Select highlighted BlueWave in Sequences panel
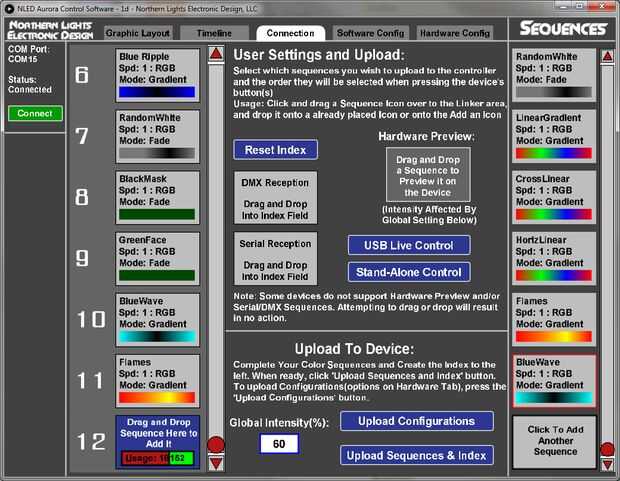Image resolution: width=620 pixels, height=481 pixels. pyautogui.click(x=554, y=381)
